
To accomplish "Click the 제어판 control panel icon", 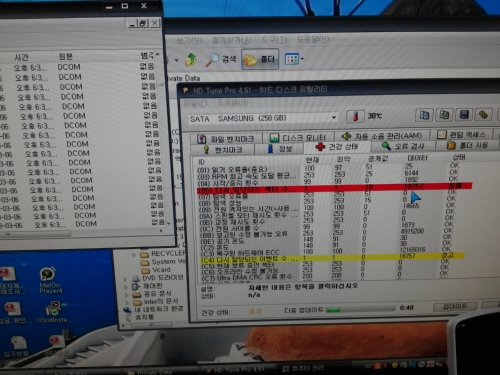I will coord(136,287).
